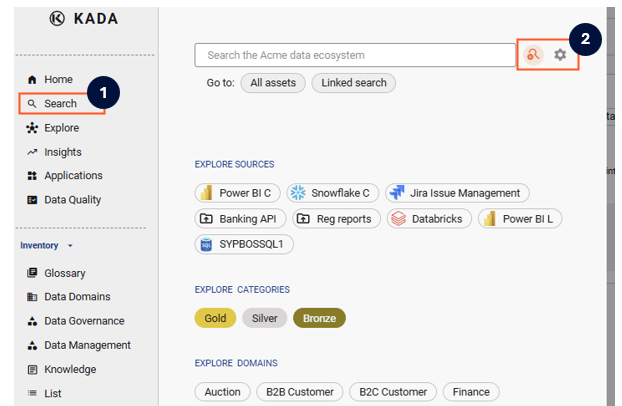Screen dimensions: 622x406
Task: Select Data Quality in sidebar
Action: pos(72,199)
